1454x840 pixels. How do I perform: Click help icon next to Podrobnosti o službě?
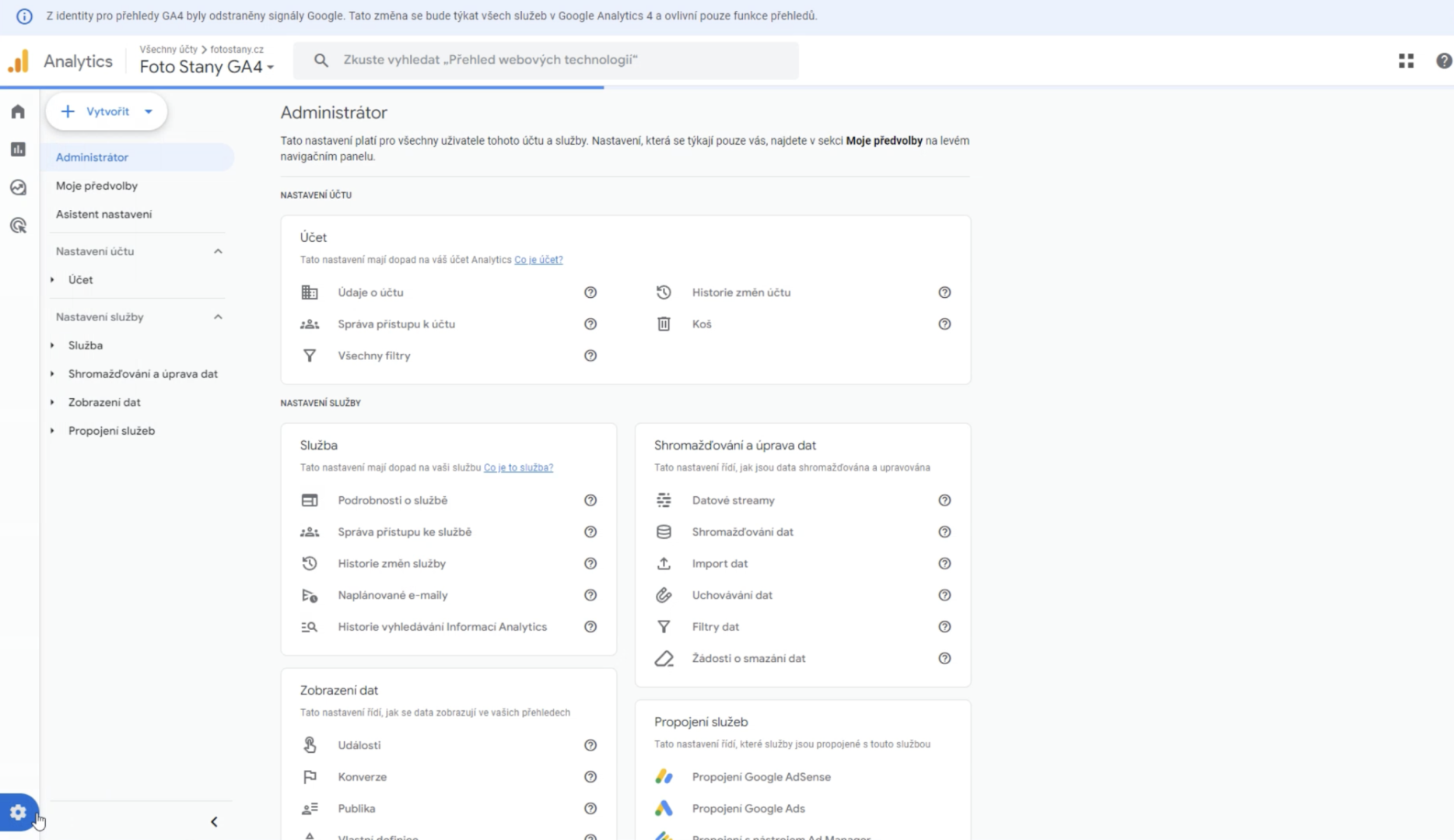[x=590, y=500]
